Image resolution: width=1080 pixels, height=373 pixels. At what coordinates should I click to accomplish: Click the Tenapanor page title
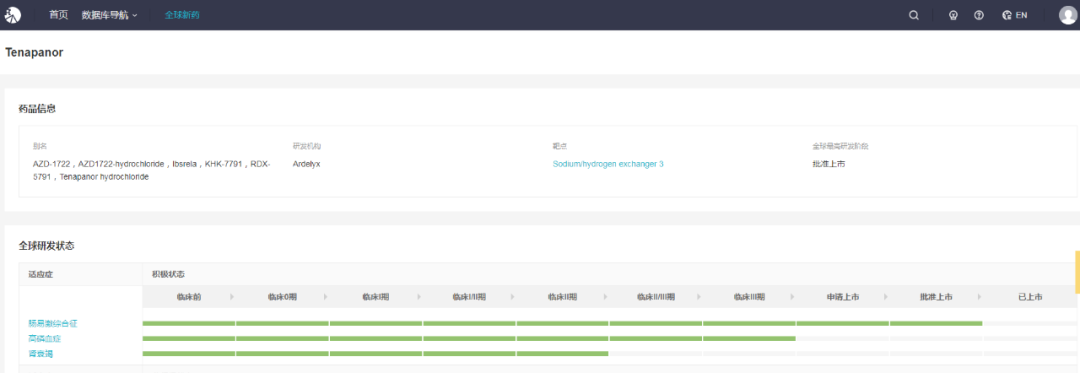pos(34,52)
